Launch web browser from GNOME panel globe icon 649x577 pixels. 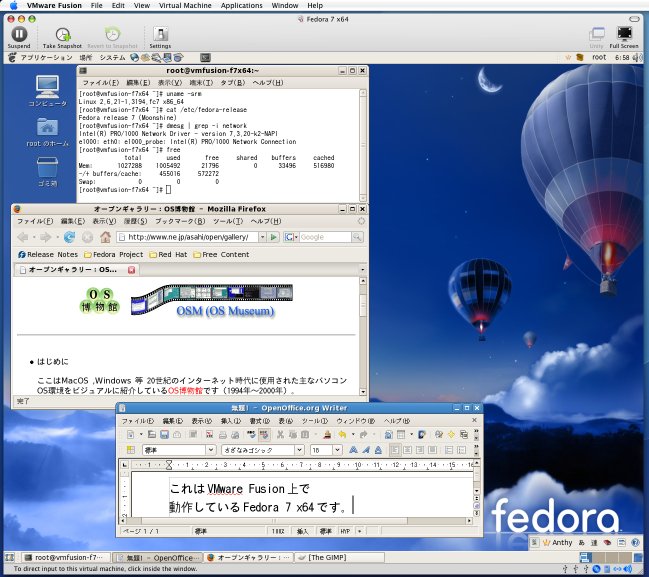tap(135, 58)
